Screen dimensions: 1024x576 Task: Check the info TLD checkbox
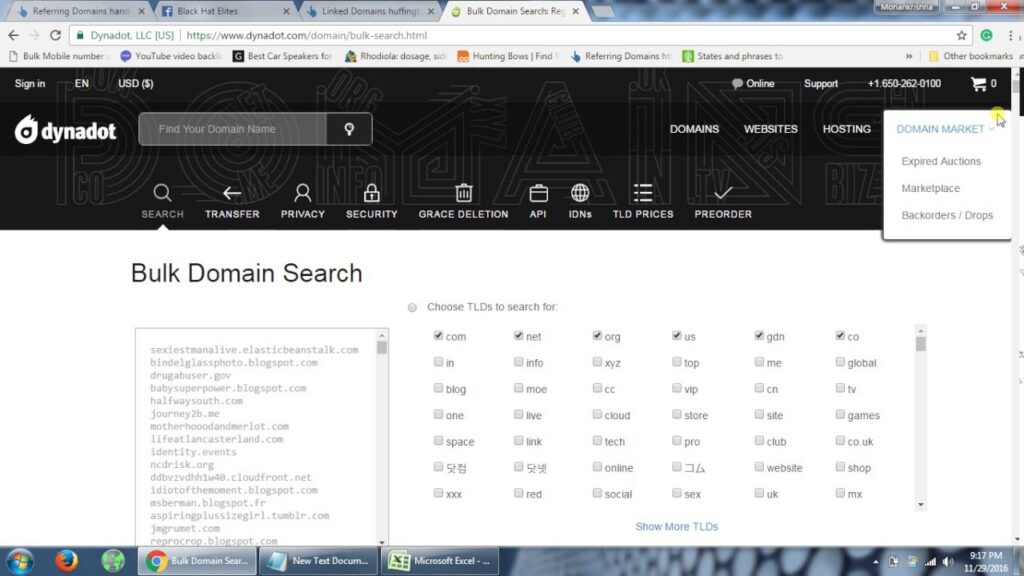point(519,362)
